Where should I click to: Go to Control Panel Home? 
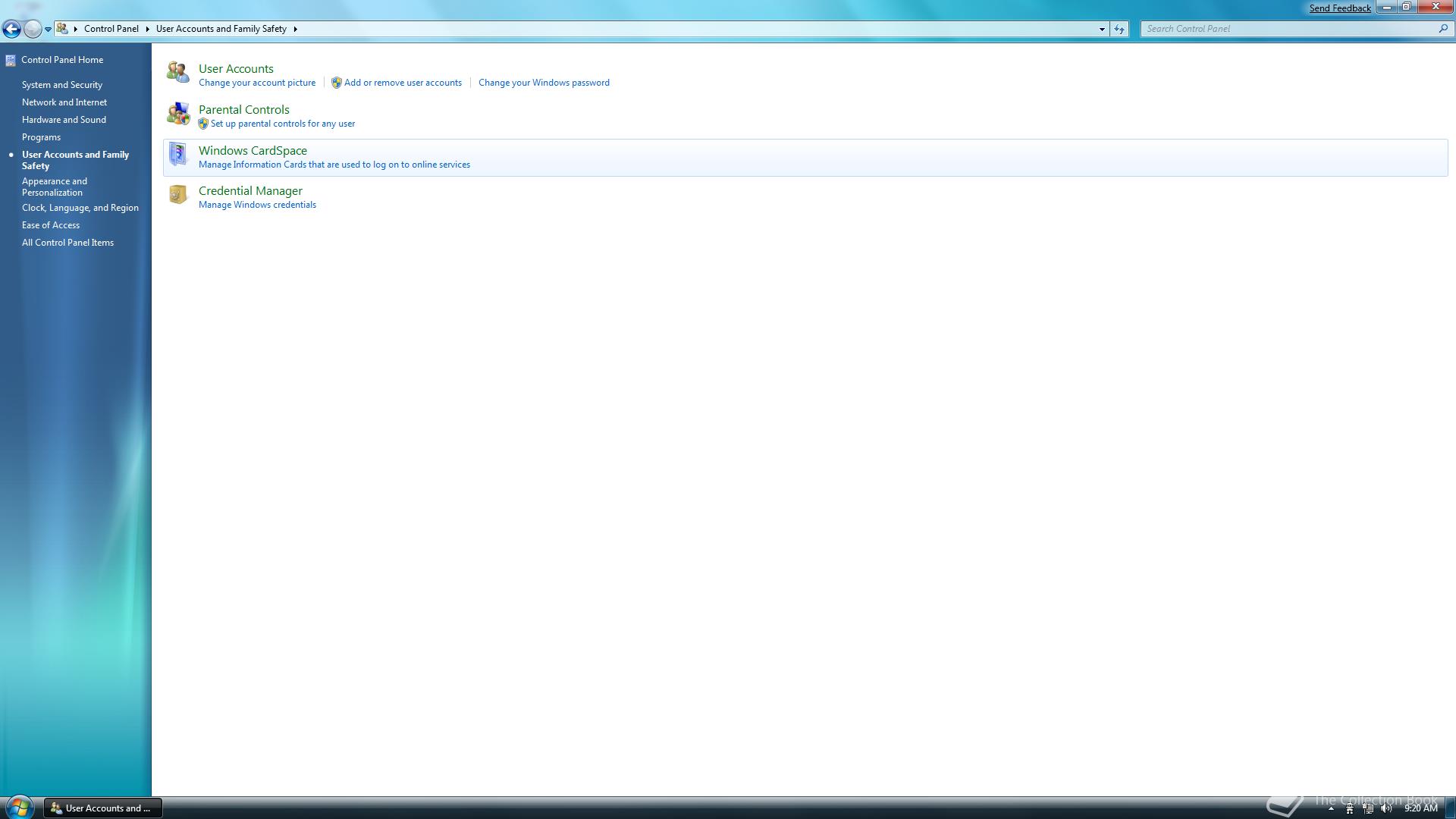coord(62,60)
